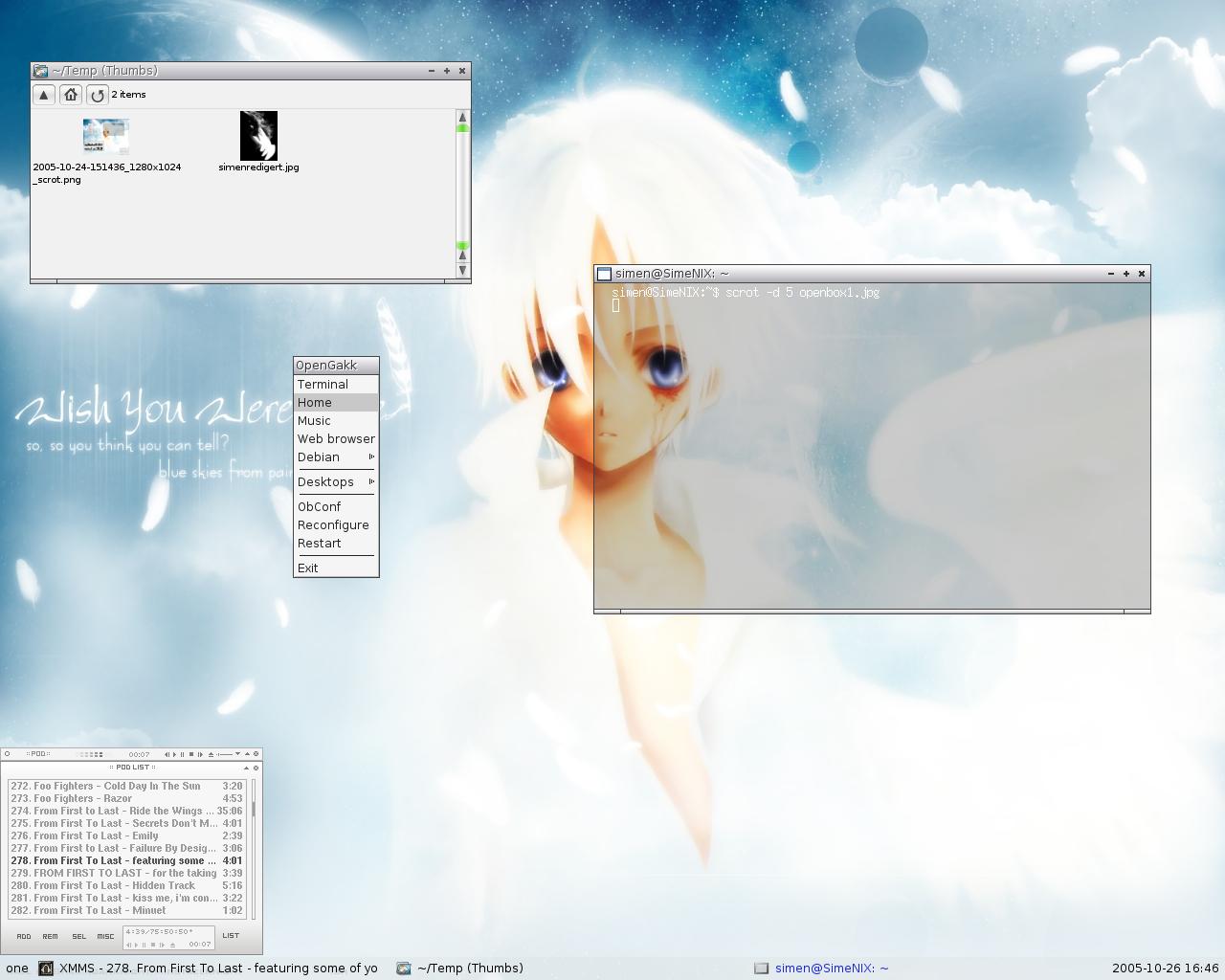The image size is (1225, 980).
Task: Switch to XMMS via taskbar entry
Action: pos(208,969)
